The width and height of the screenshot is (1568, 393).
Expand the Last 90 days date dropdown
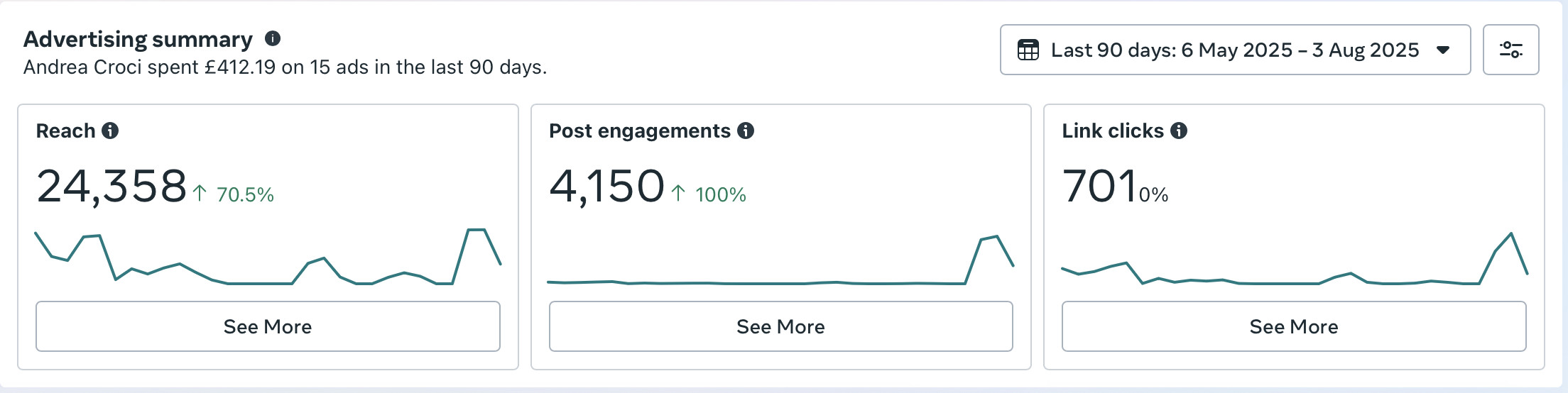coord(1235,50)
